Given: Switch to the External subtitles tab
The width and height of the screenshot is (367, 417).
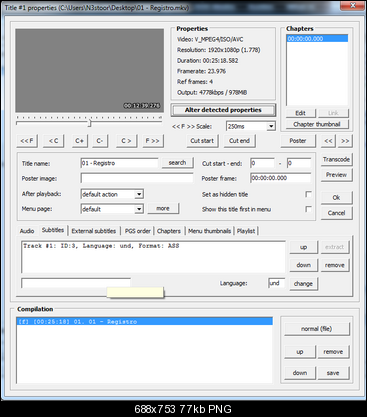Looking at the screenshot, I should click(94, 231).
